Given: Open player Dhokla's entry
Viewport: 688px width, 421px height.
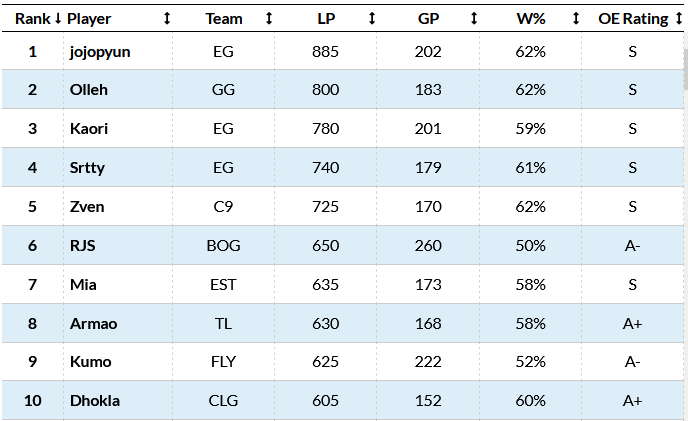Looking at the screenshot, I should [x=94, y=401].
